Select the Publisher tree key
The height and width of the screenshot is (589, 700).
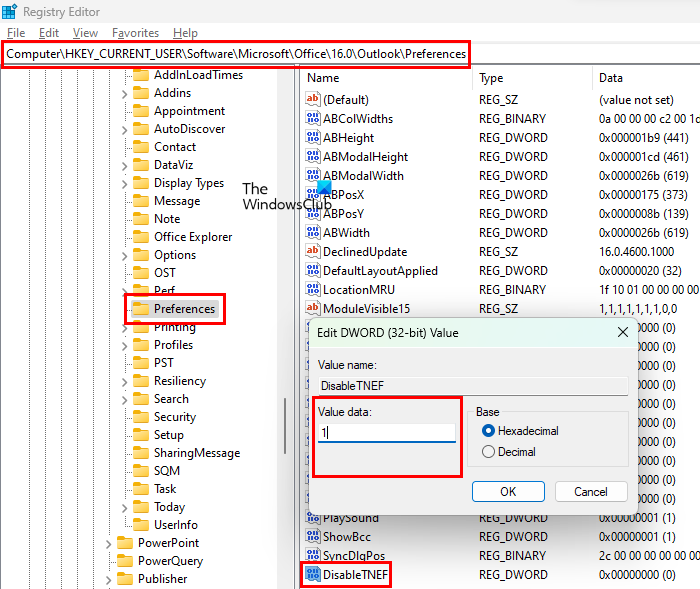[162, 579]
